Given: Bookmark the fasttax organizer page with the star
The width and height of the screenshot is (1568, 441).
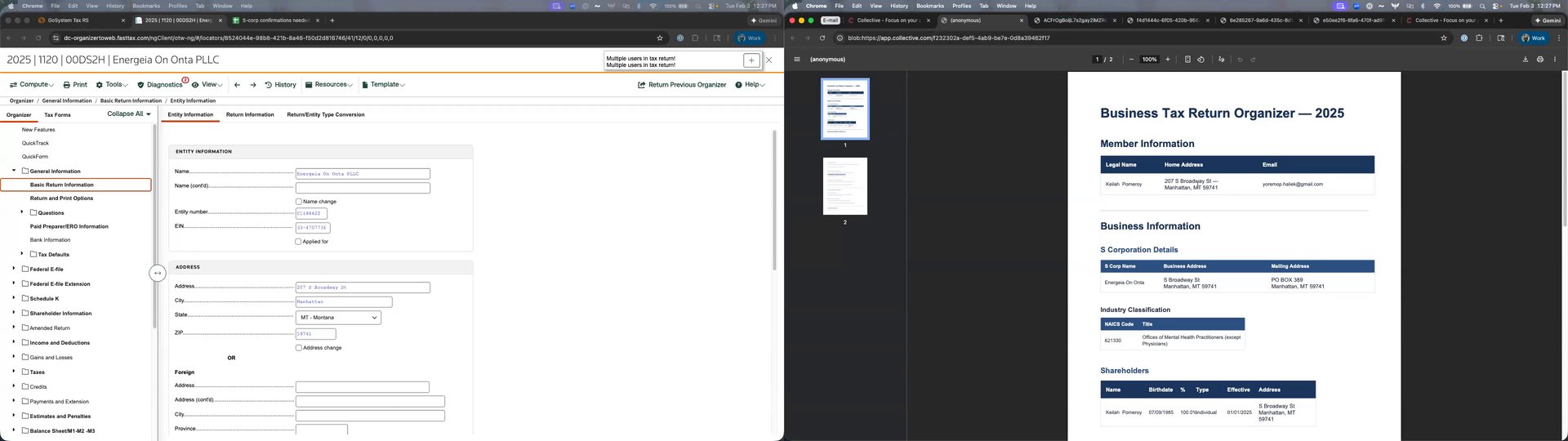Looking at the screenshot, I should coord(660,38).
